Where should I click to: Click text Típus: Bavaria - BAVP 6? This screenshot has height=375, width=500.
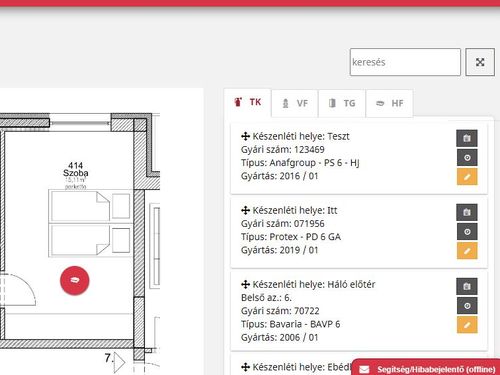click(x=290, y=324)
